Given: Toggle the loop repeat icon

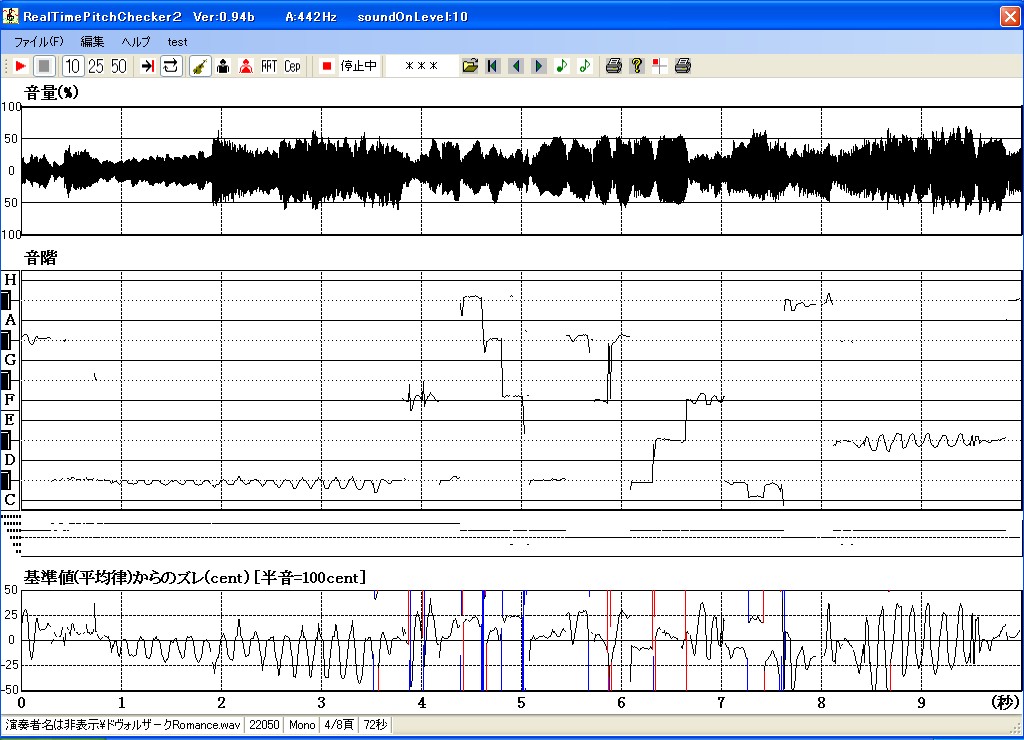Looking at the screenshot, I should (170, 66).
